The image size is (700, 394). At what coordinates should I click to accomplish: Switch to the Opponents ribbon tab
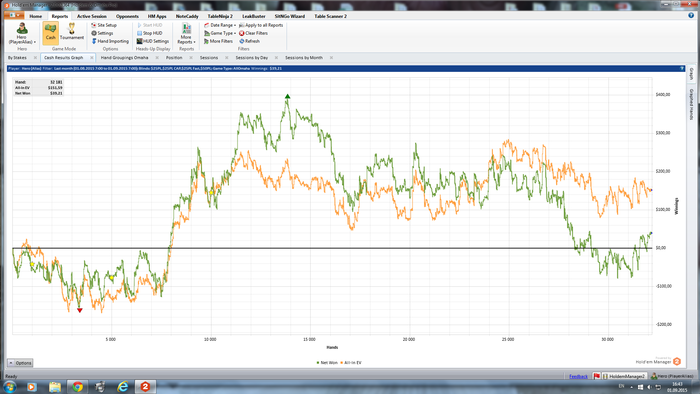pyautogui.click(x=127, y=16)
